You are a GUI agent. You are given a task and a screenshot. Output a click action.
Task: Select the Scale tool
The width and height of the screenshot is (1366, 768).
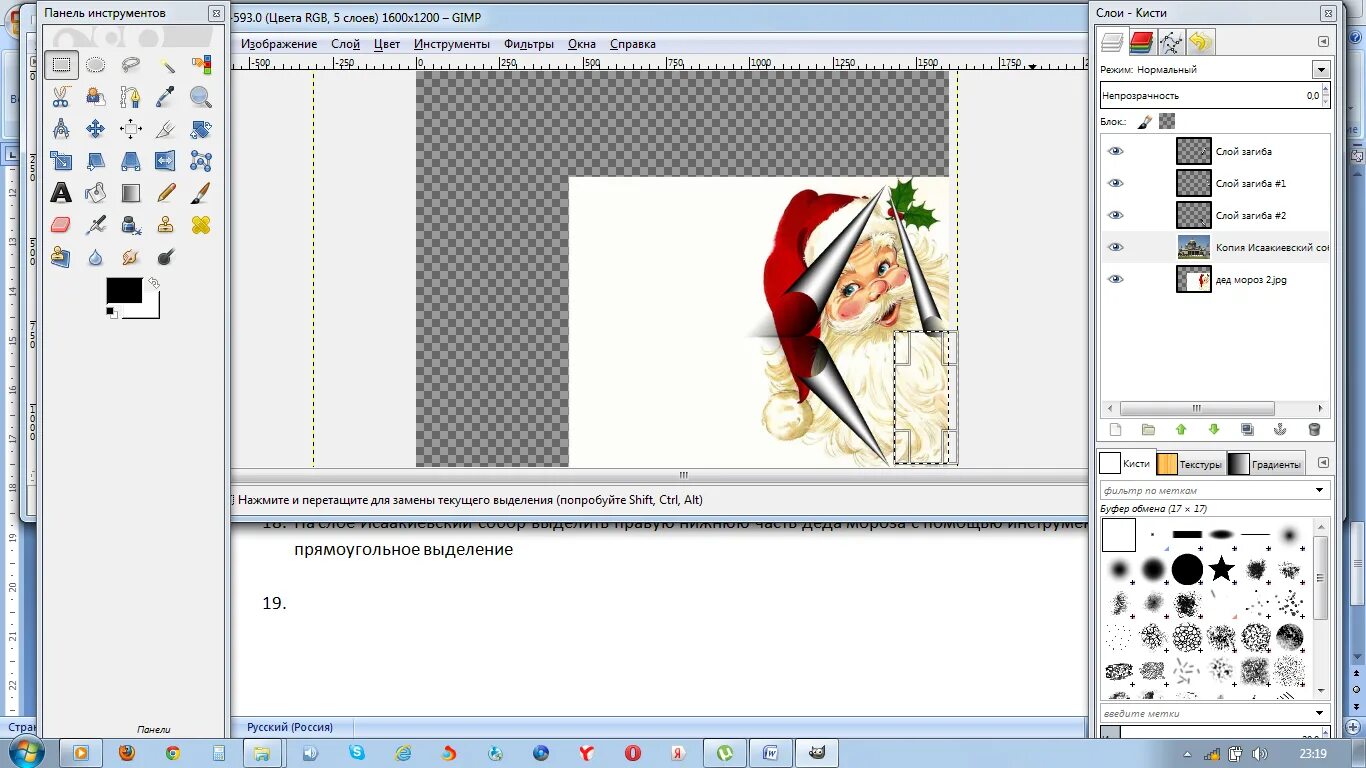(x=61, y=161)
